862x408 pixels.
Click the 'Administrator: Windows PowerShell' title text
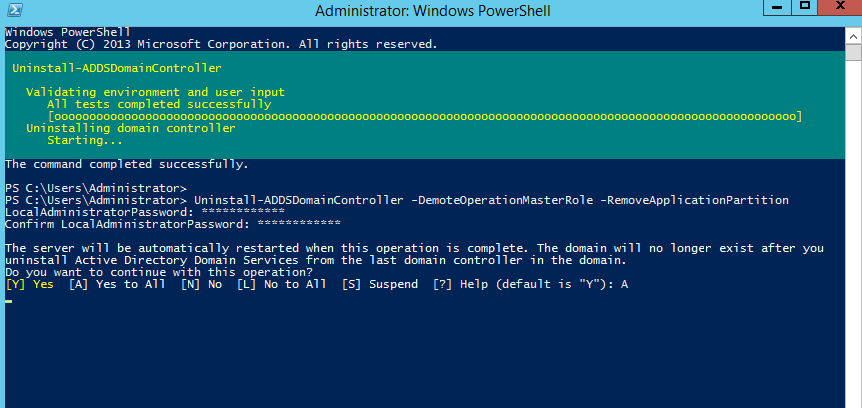point(433,10)
